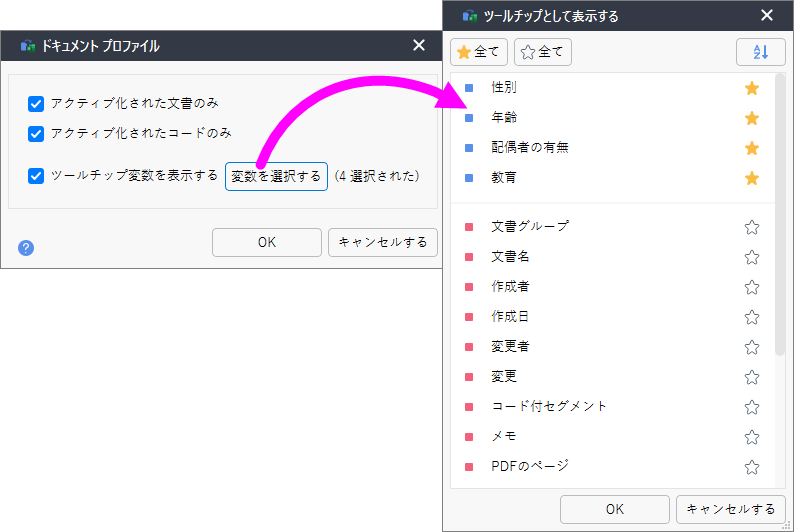Screen dimensions: 794x532
Task: Select the 年齢 list entry text
Action: tap(504, 117)
